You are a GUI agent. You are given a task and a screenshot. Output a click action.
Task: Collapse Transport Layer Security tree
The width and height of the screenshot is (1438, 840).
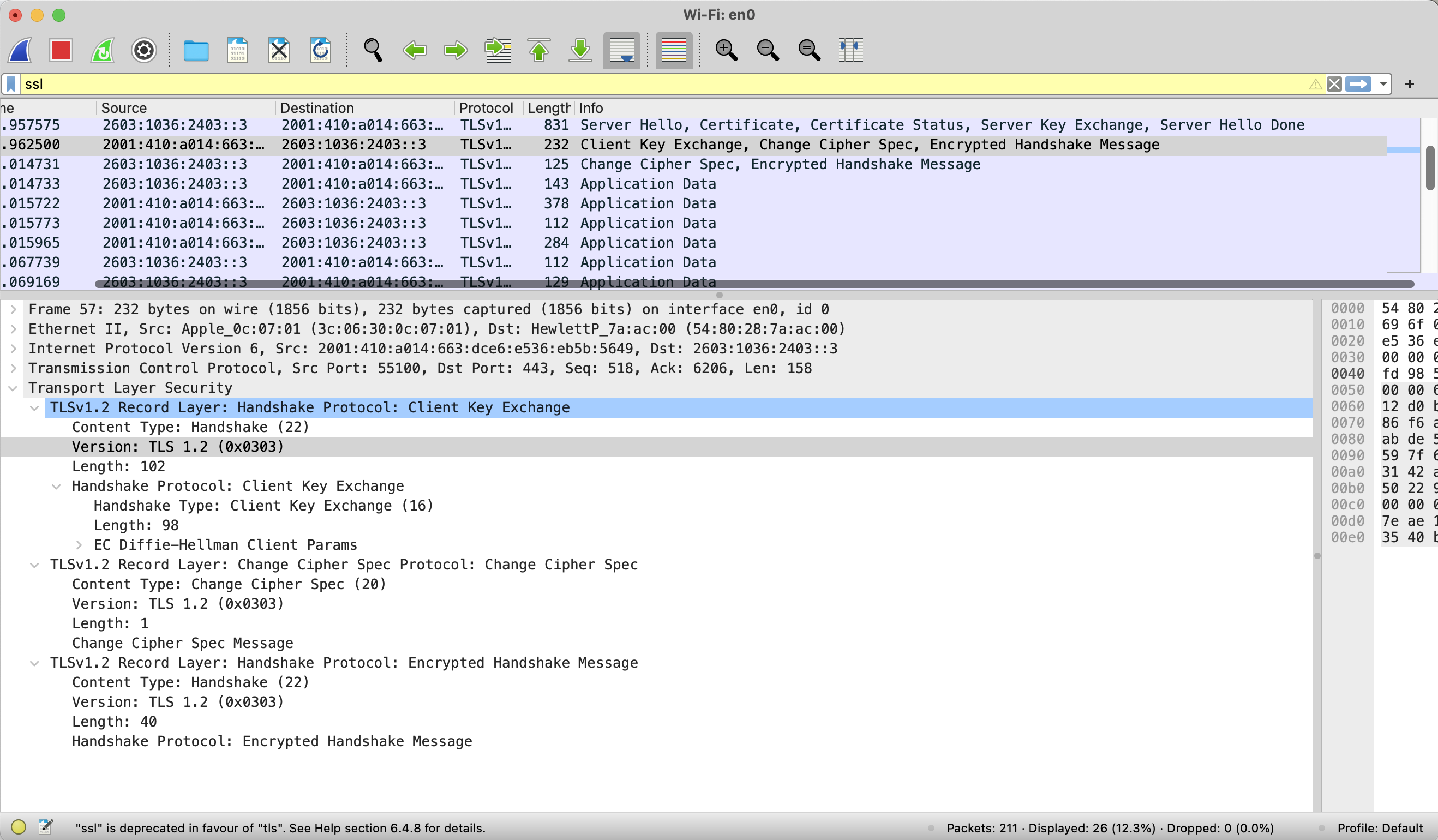coord(13,388)
